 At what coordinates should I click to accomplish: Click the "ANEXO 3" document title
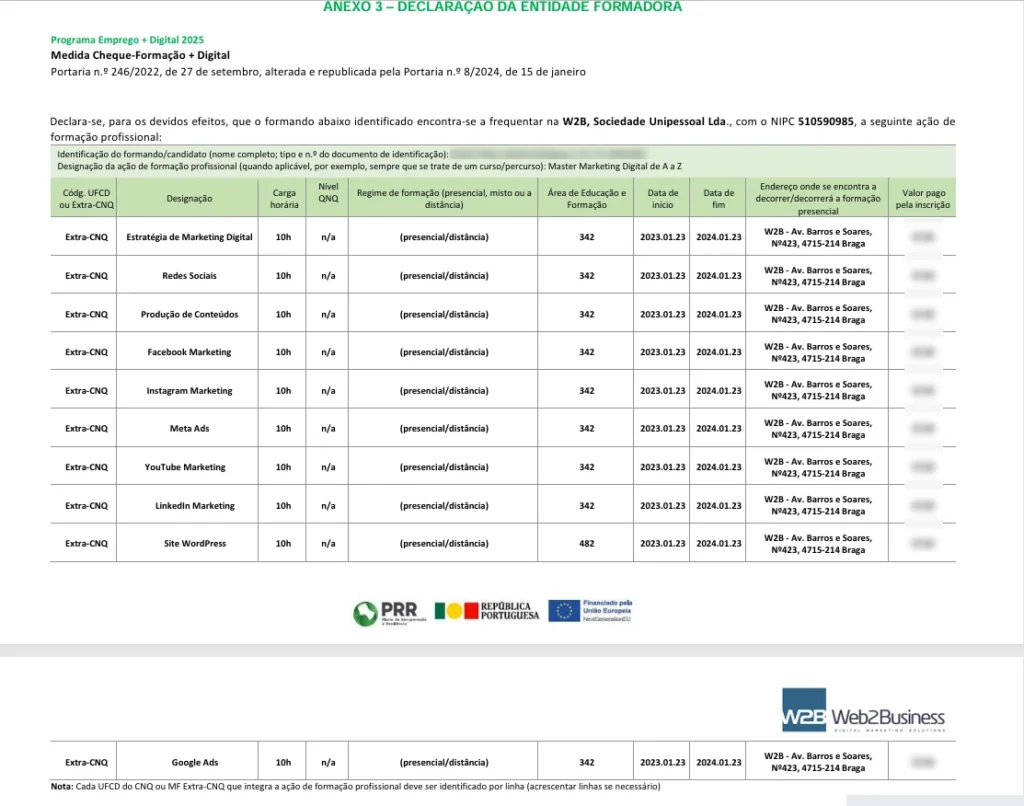(503, 7)
